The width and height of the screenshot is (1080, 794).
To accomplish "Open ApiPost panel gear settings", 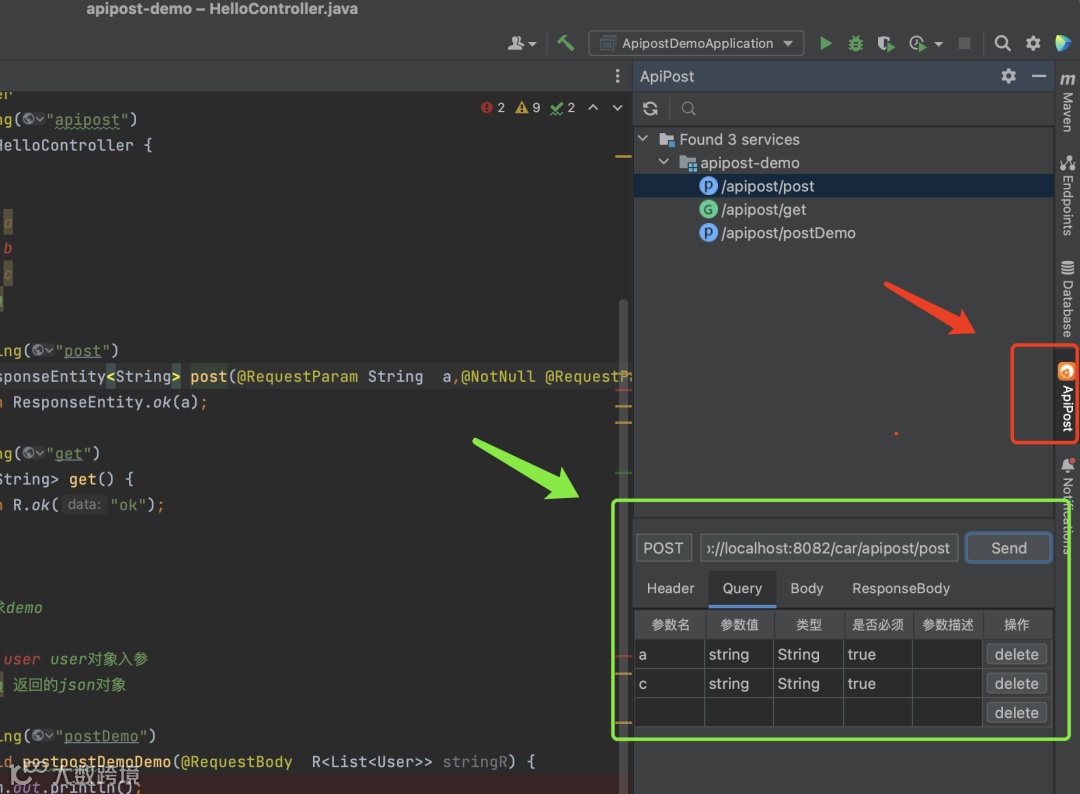I will [x=1008, y=76].
